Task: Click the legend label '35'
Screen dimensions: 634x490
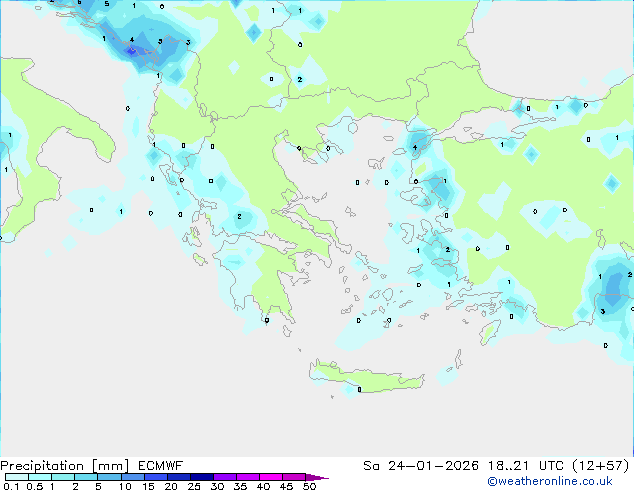Action: pos(240,486)
